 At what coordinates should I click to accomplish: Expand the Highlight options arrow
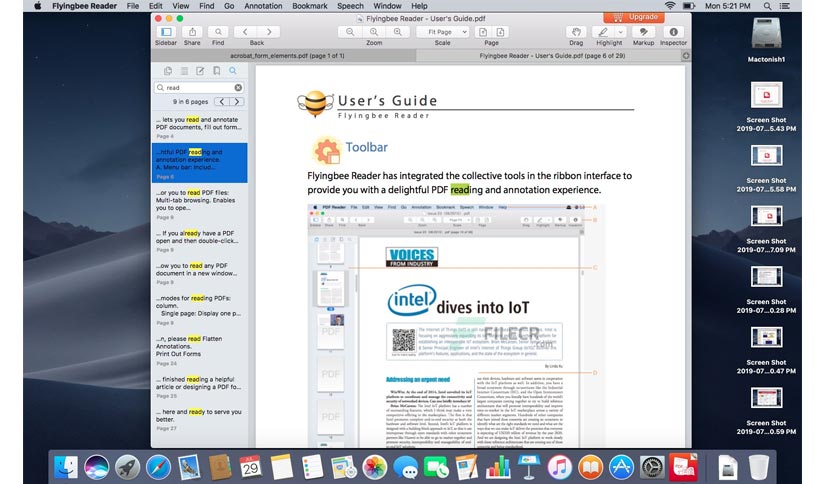[620, 32]
